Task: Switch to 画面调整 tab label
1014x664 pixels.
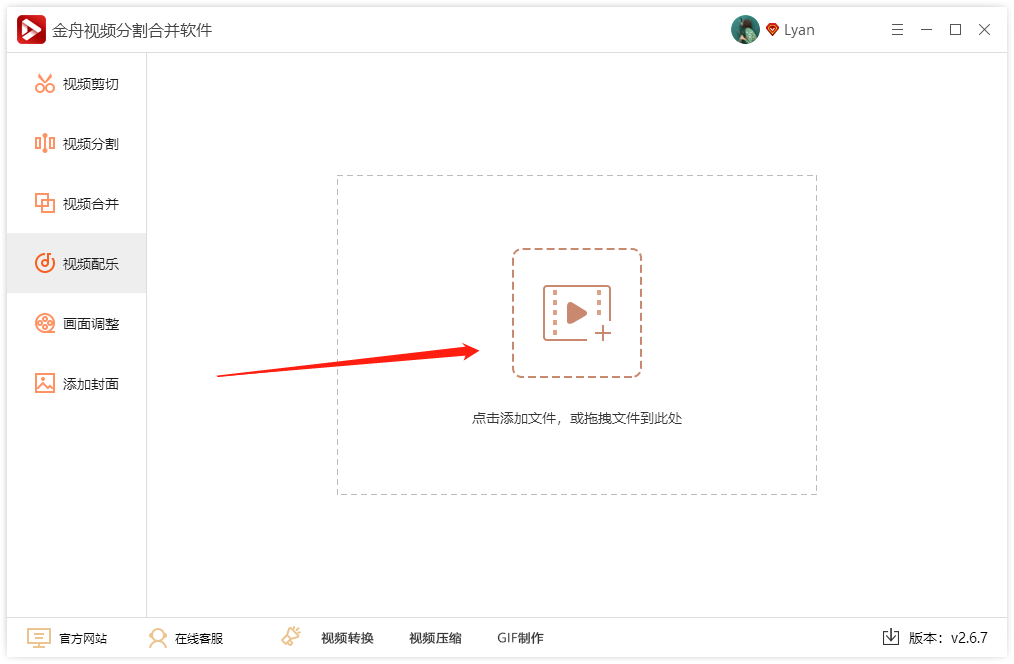Action: (x=91, y=324)
